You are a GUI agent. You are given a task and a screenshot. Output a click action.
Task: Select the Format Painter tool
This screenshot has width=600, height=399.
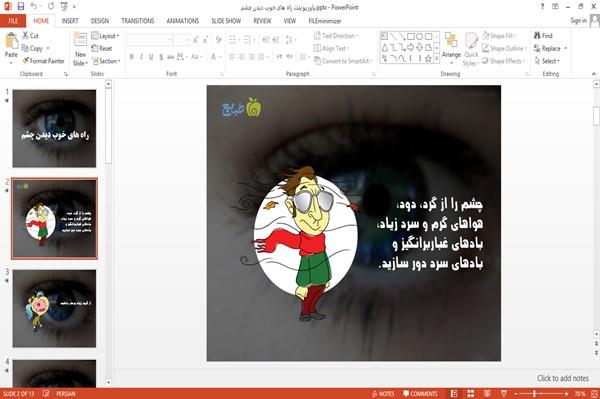[44, 61]
